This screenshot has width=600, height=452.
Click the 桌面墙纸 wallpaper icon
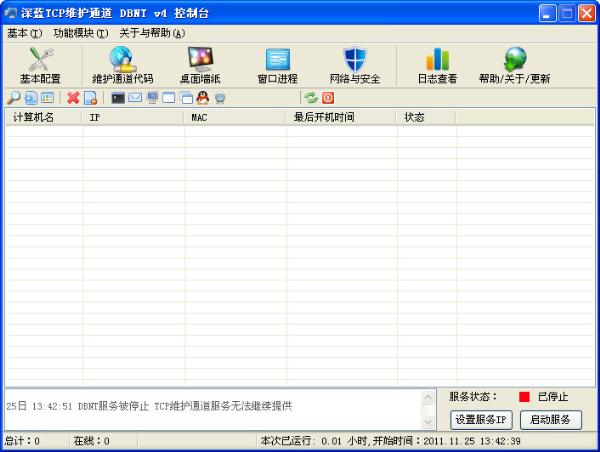pos(200,65)
